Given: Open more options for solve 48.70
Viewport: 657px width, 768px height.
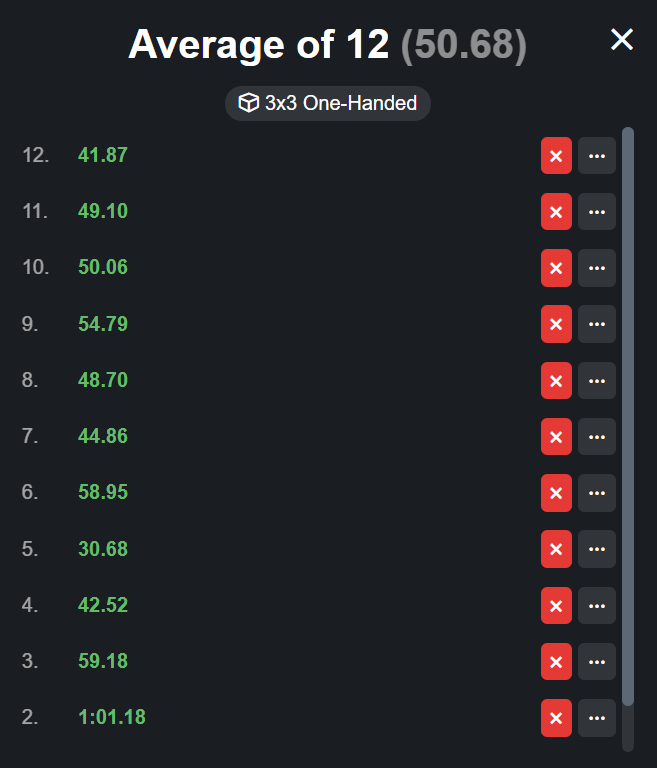Looking at the screenshot, I should [597, 381].
